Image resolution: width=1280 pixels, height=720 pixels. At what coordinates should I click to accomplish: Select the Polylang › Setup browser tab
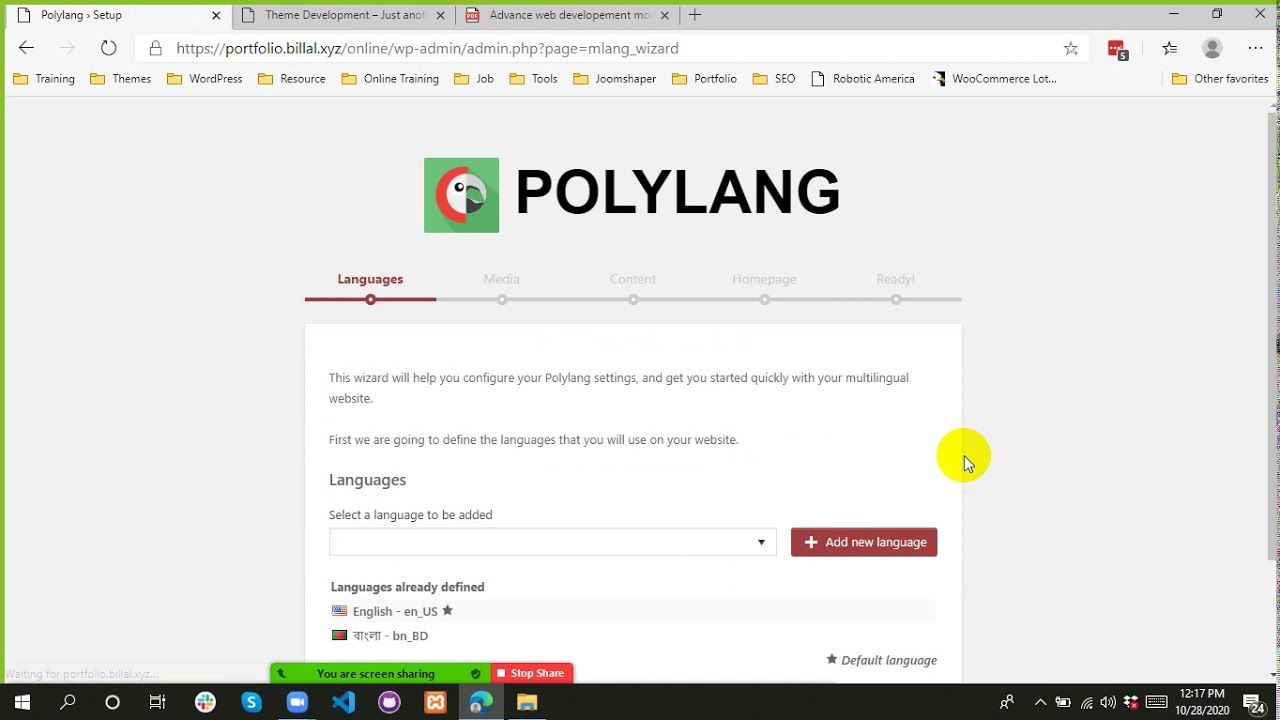click(120, 15)
